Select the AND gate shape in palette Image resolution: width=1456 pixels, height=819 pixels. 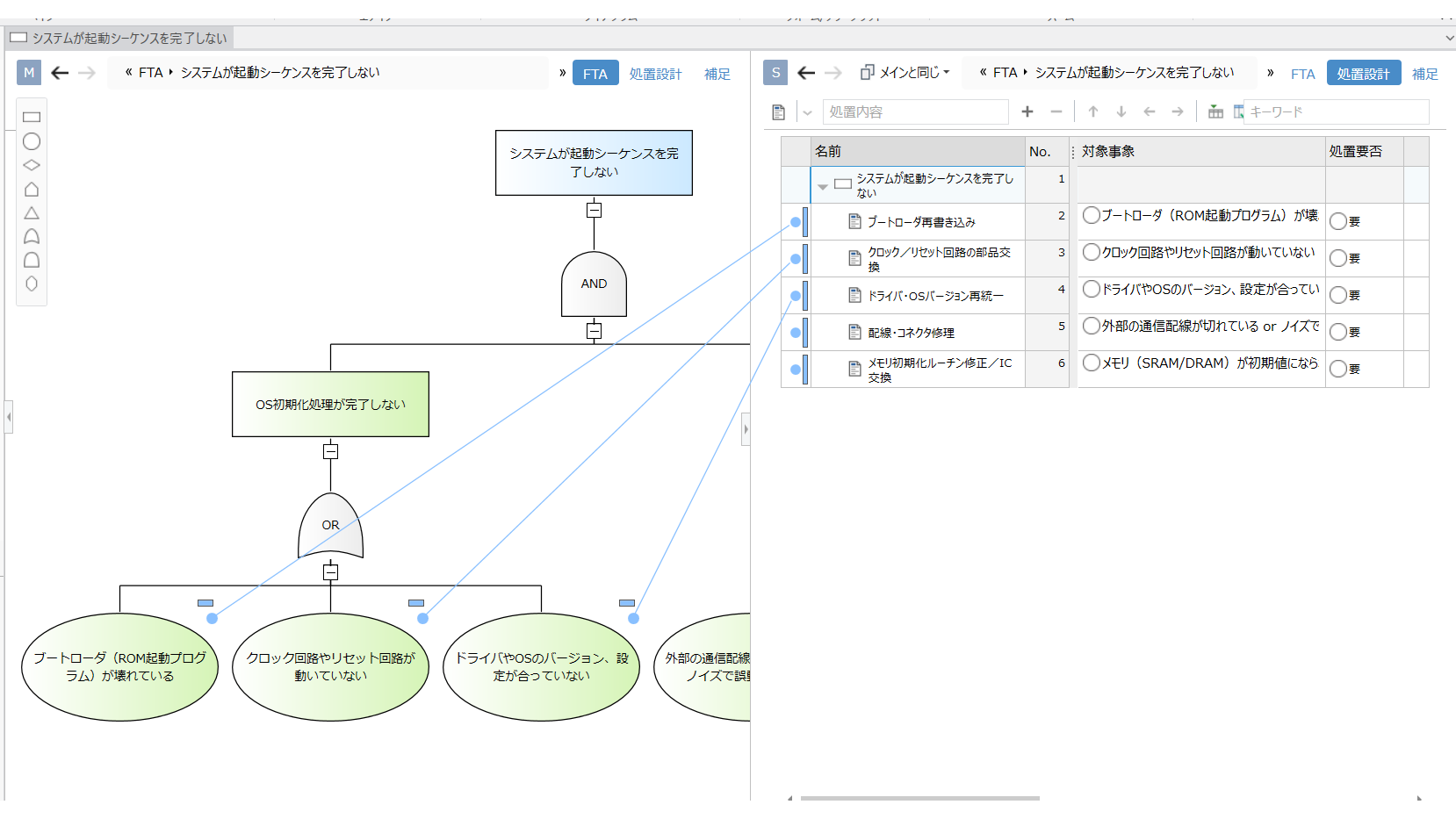coord(32,260)
